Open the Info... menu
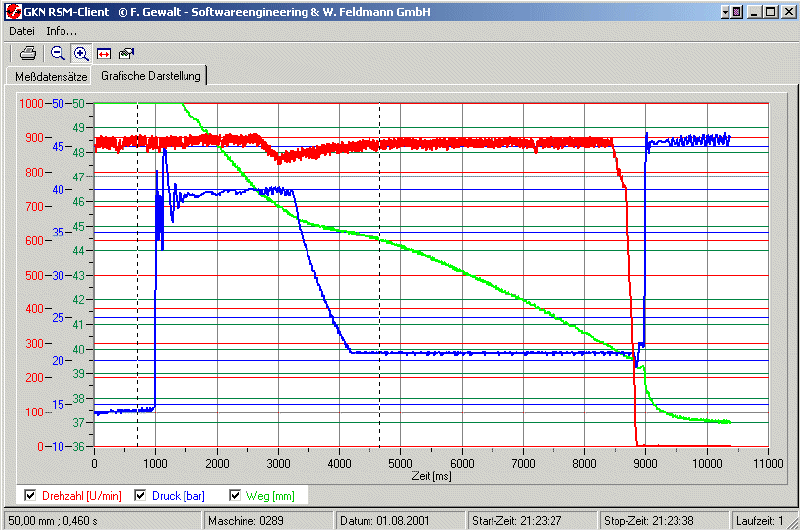The width and height of the screenshot is (800, 530). [61, 31]
